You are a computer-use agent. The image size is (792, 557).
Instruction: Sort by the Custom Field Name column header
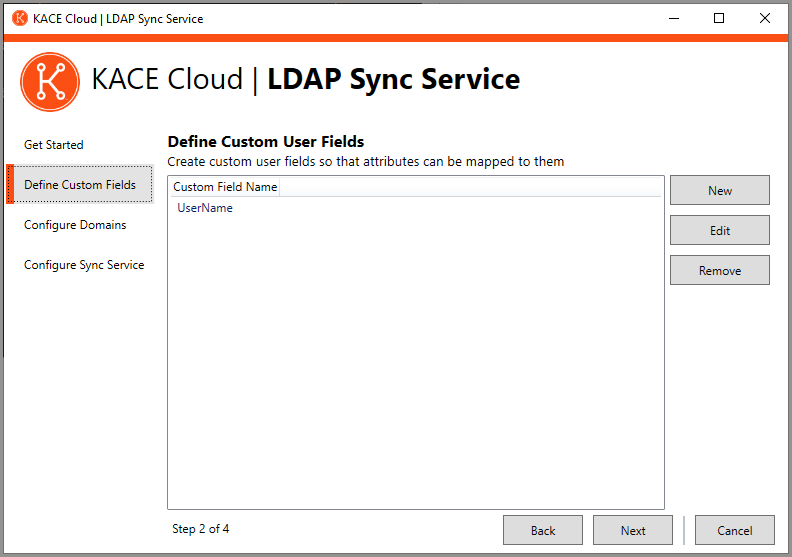(225, 187)
